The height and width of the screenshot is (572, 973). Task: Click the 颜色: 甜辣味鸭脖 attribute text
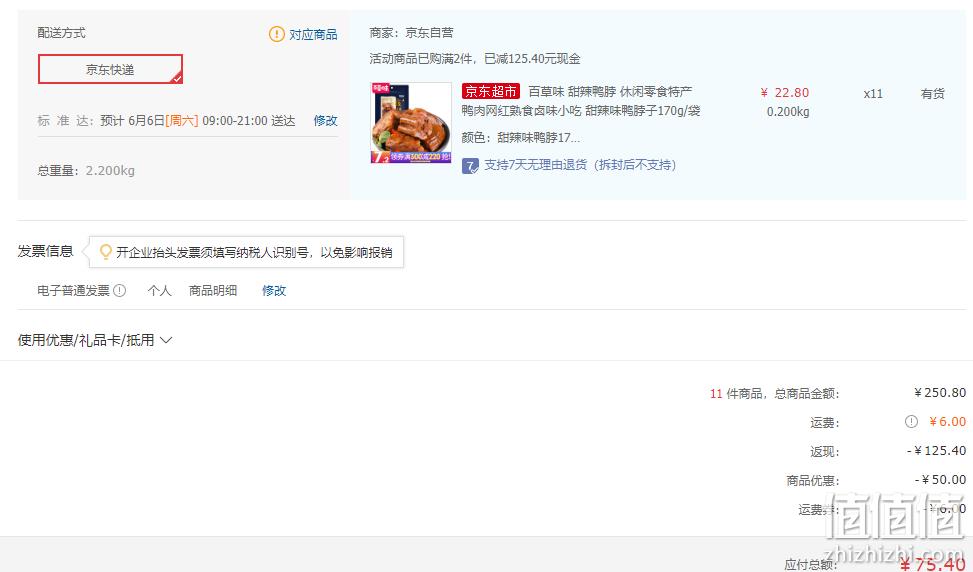pos(521,138)
